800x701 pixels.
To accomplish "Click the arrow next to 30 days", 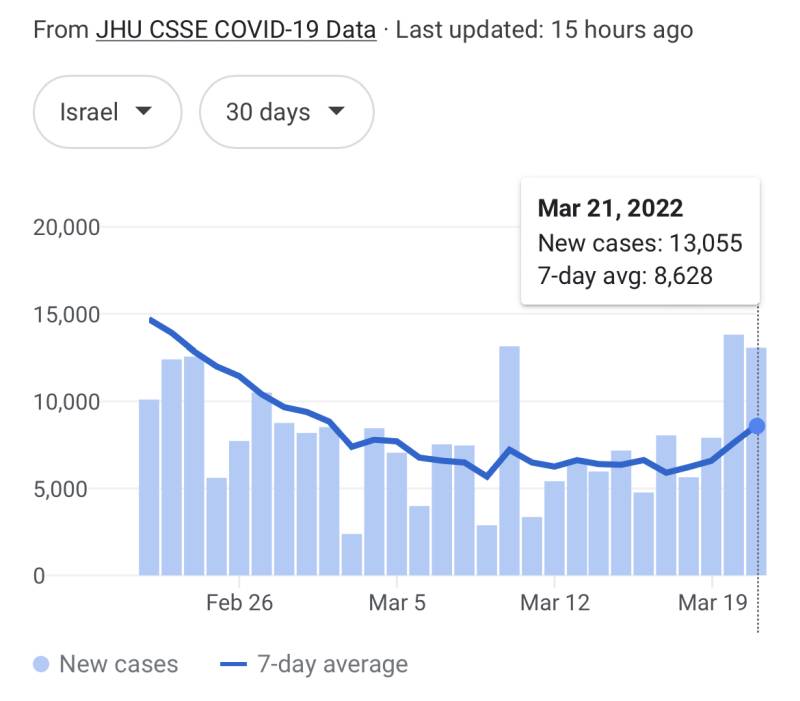I will 336,112.
